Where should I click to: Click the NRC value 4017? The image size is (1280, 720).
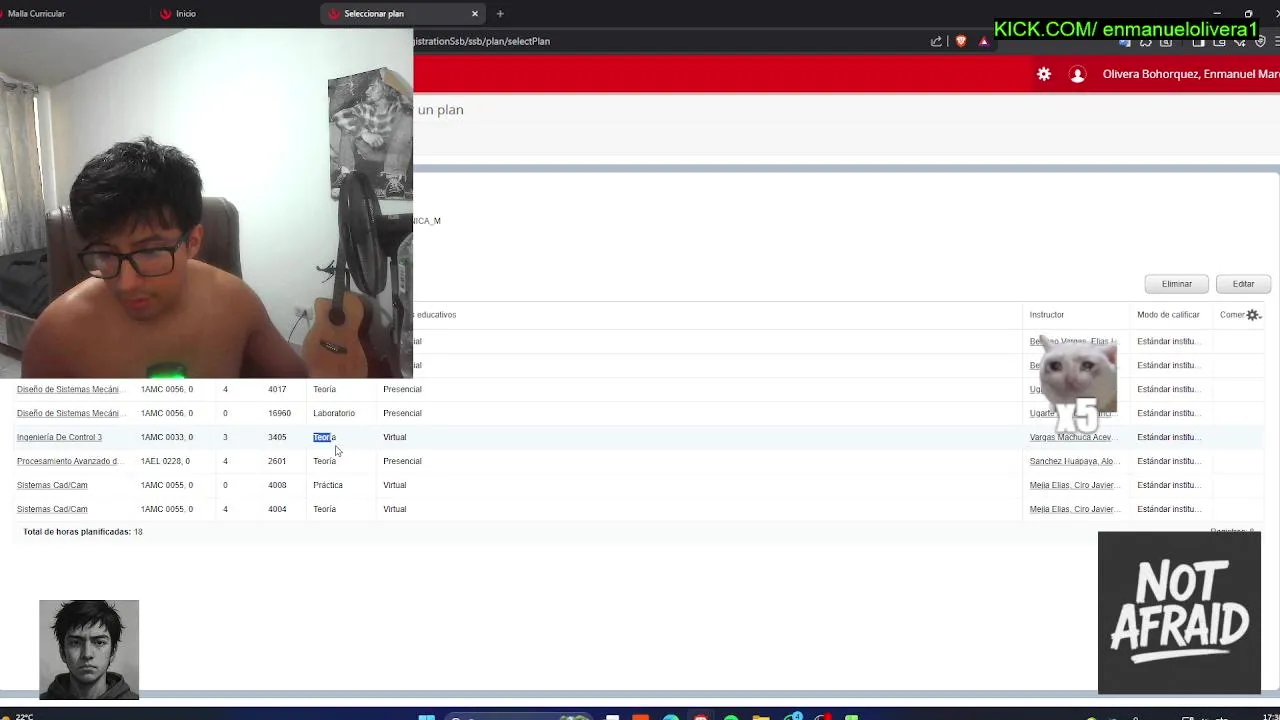coord(277,389)
